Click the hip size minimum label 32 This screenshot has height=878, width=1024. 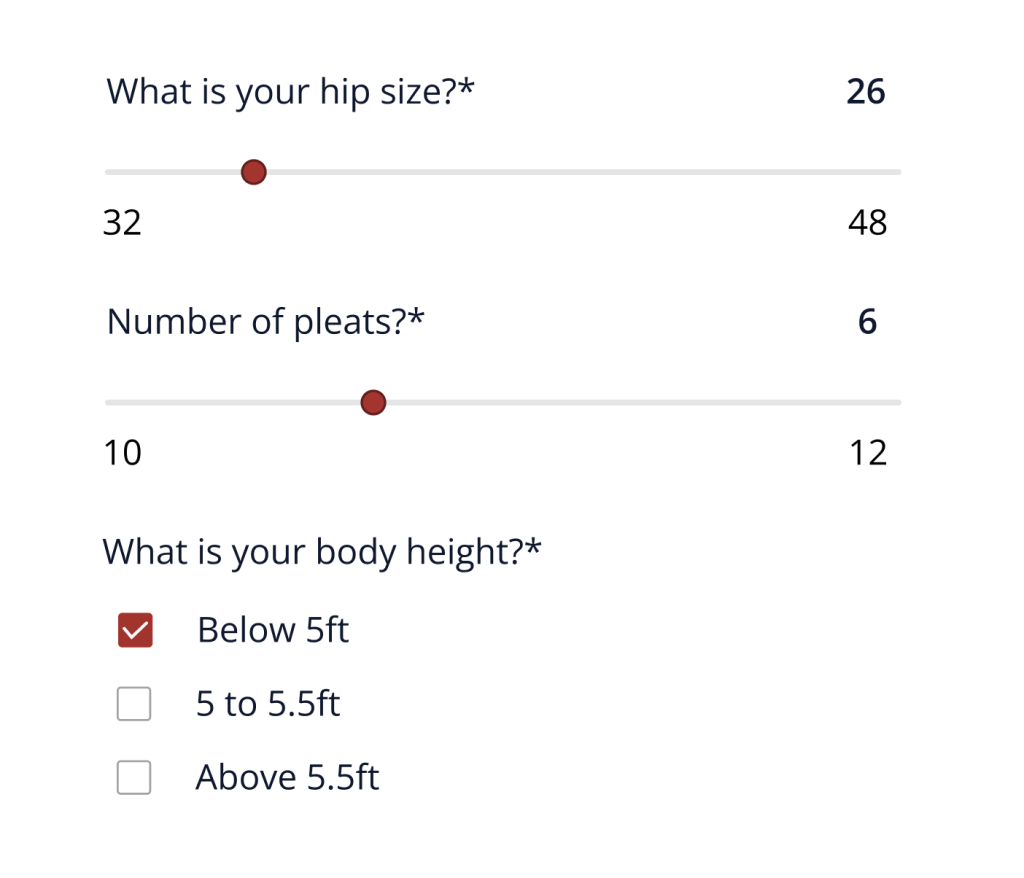123,222
